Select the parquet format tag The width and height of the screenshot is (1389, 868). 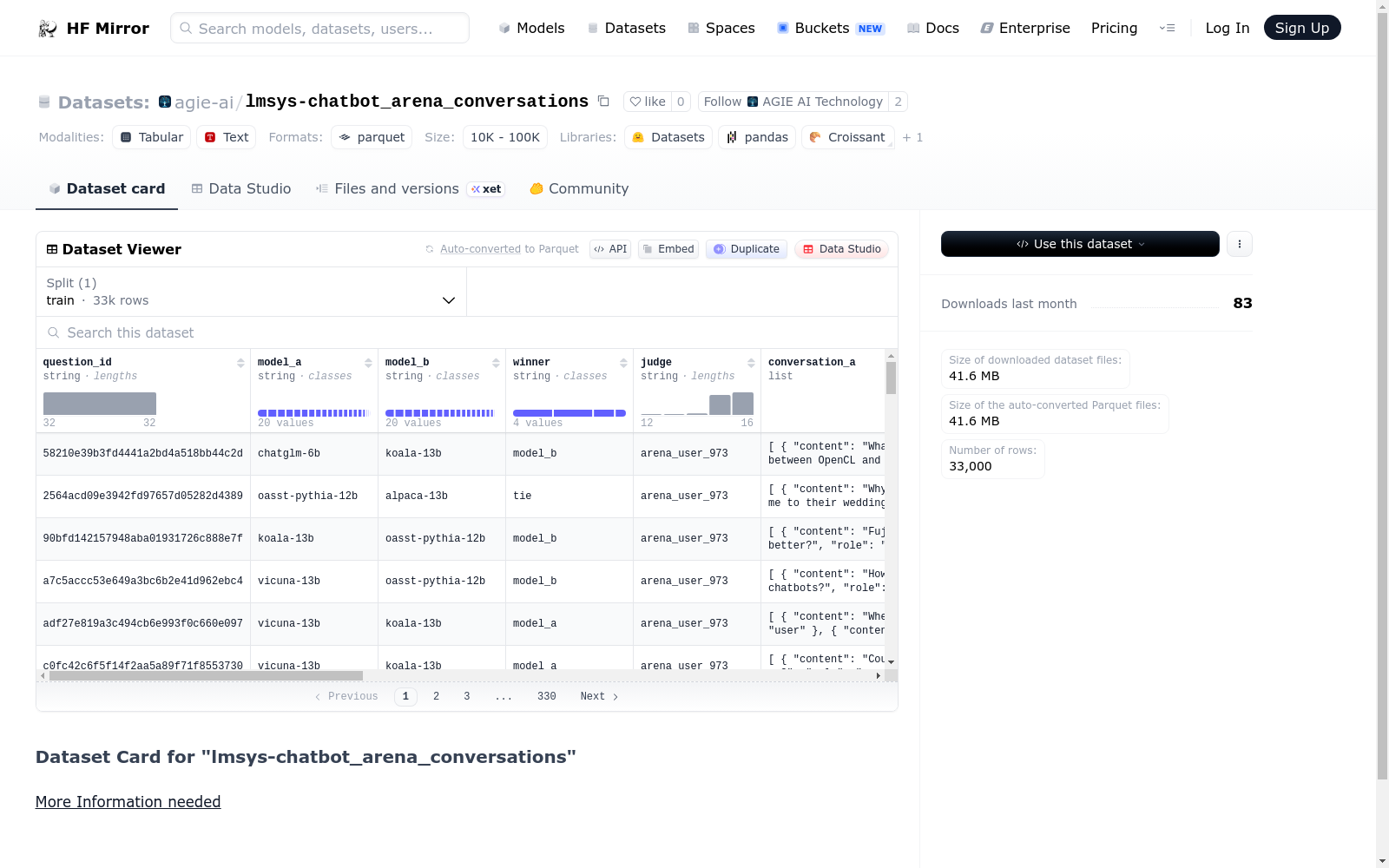[x=372, y=137]
